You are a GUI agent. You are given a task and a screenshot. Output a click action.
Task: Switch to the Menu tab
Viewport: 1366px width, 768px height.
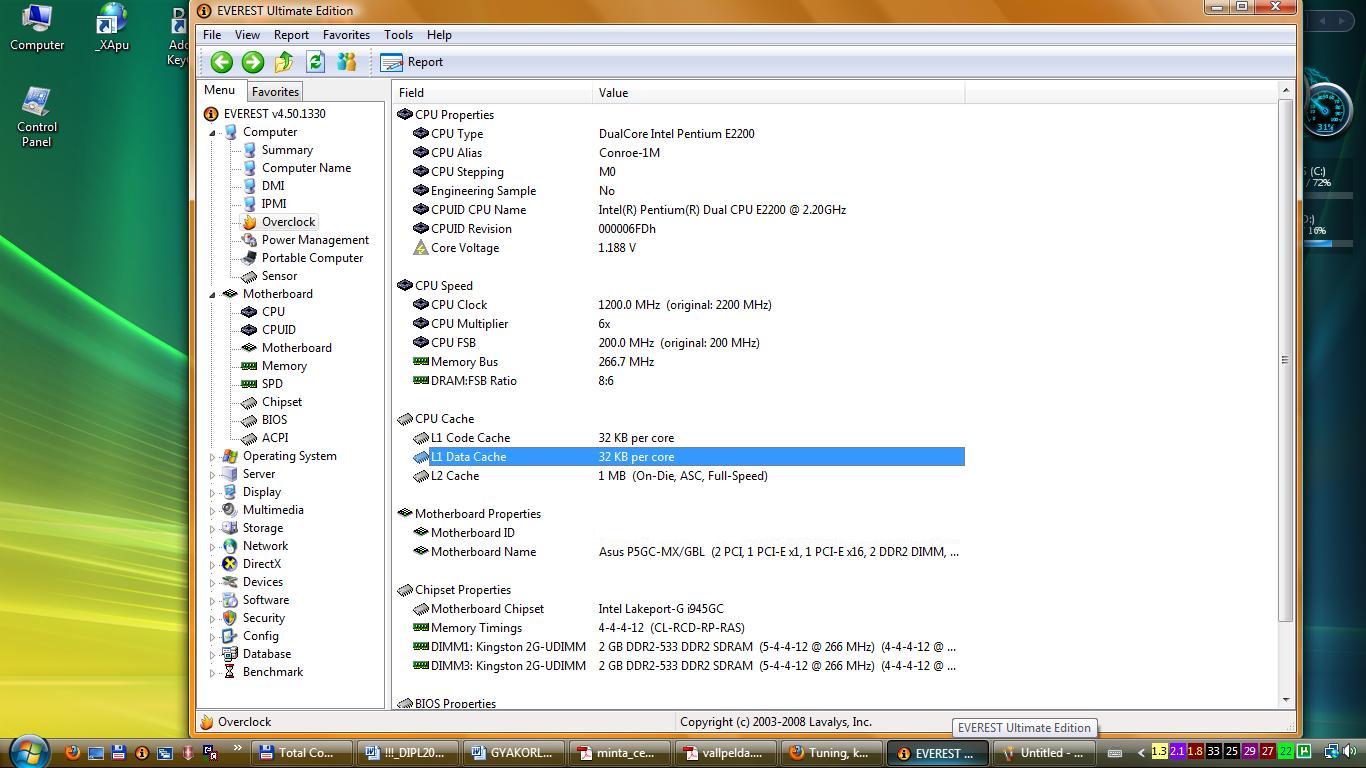pyautogui.click(x=220, y=90)
